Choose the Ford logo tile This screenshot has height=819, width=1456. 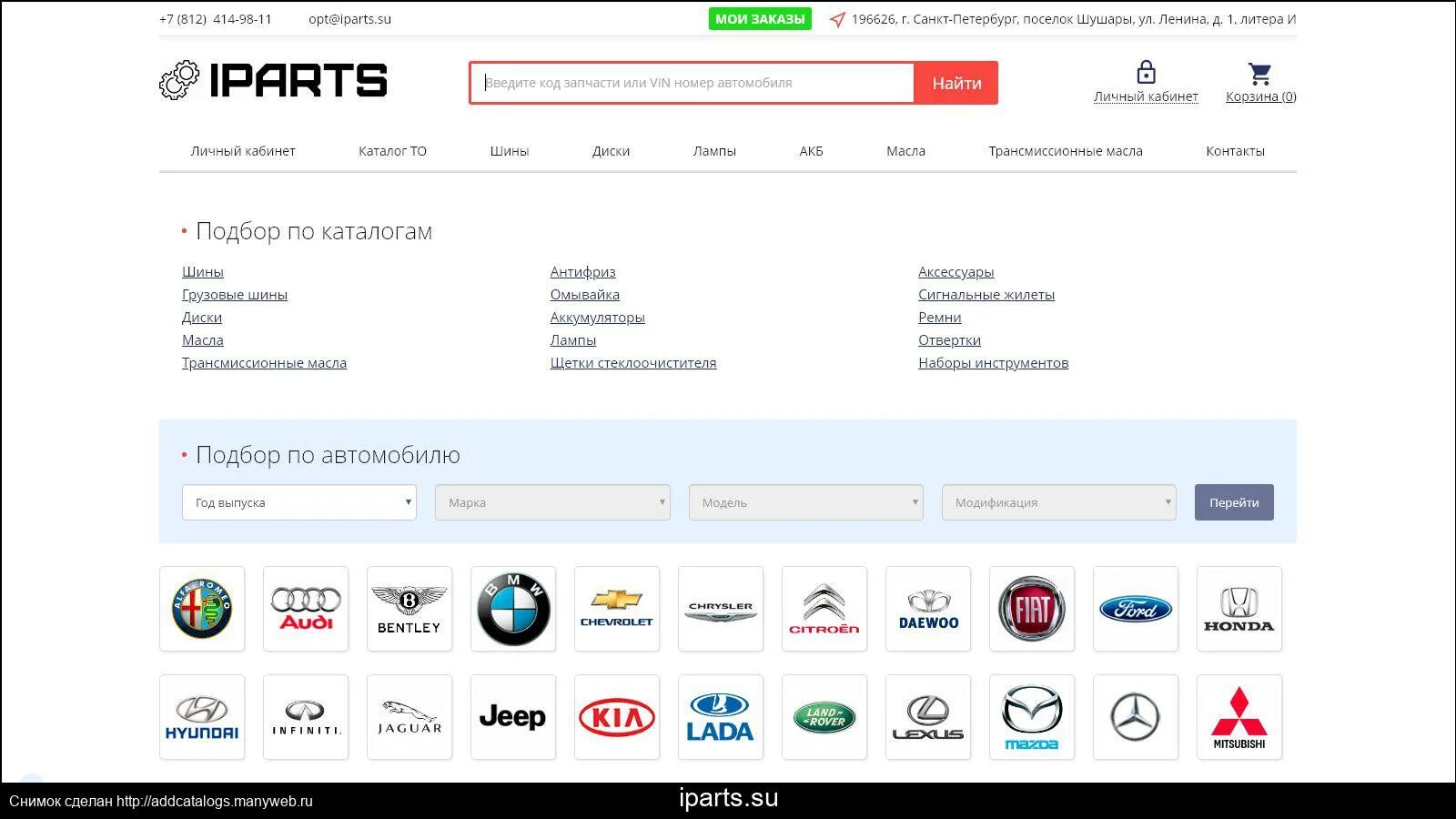point(1136,609)
